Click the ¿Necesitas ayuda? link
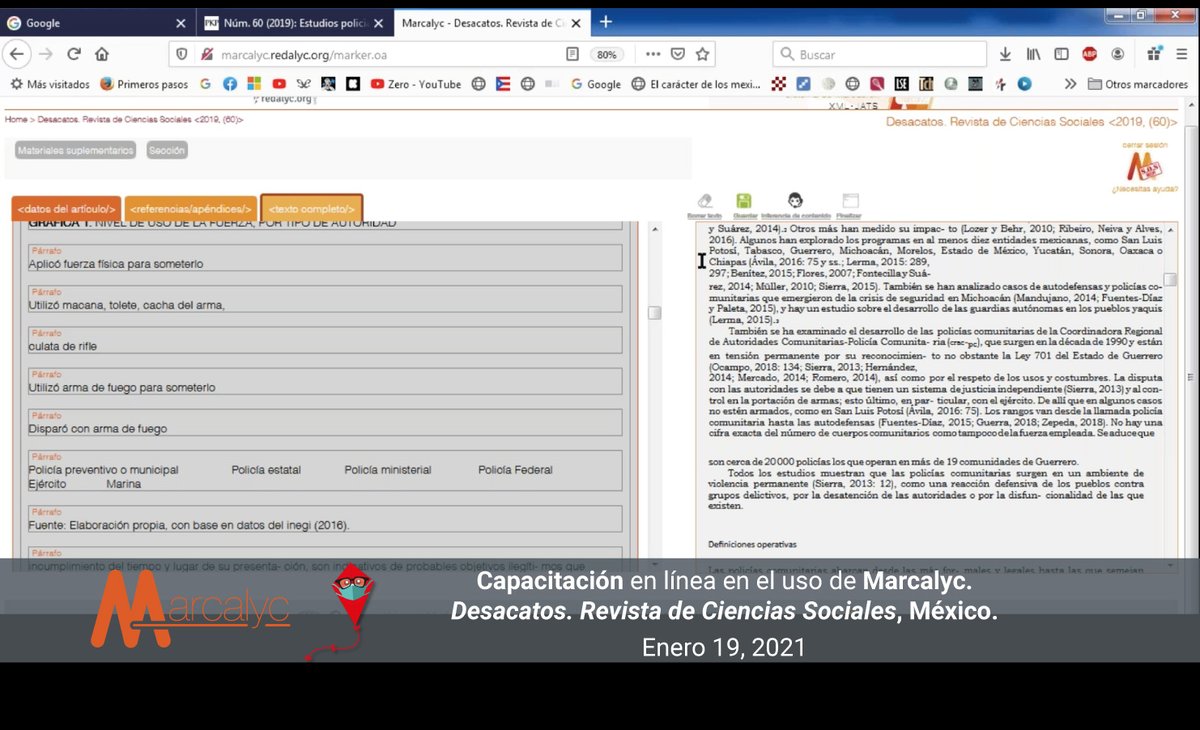1200x730 pixels. coord(1144,188)
